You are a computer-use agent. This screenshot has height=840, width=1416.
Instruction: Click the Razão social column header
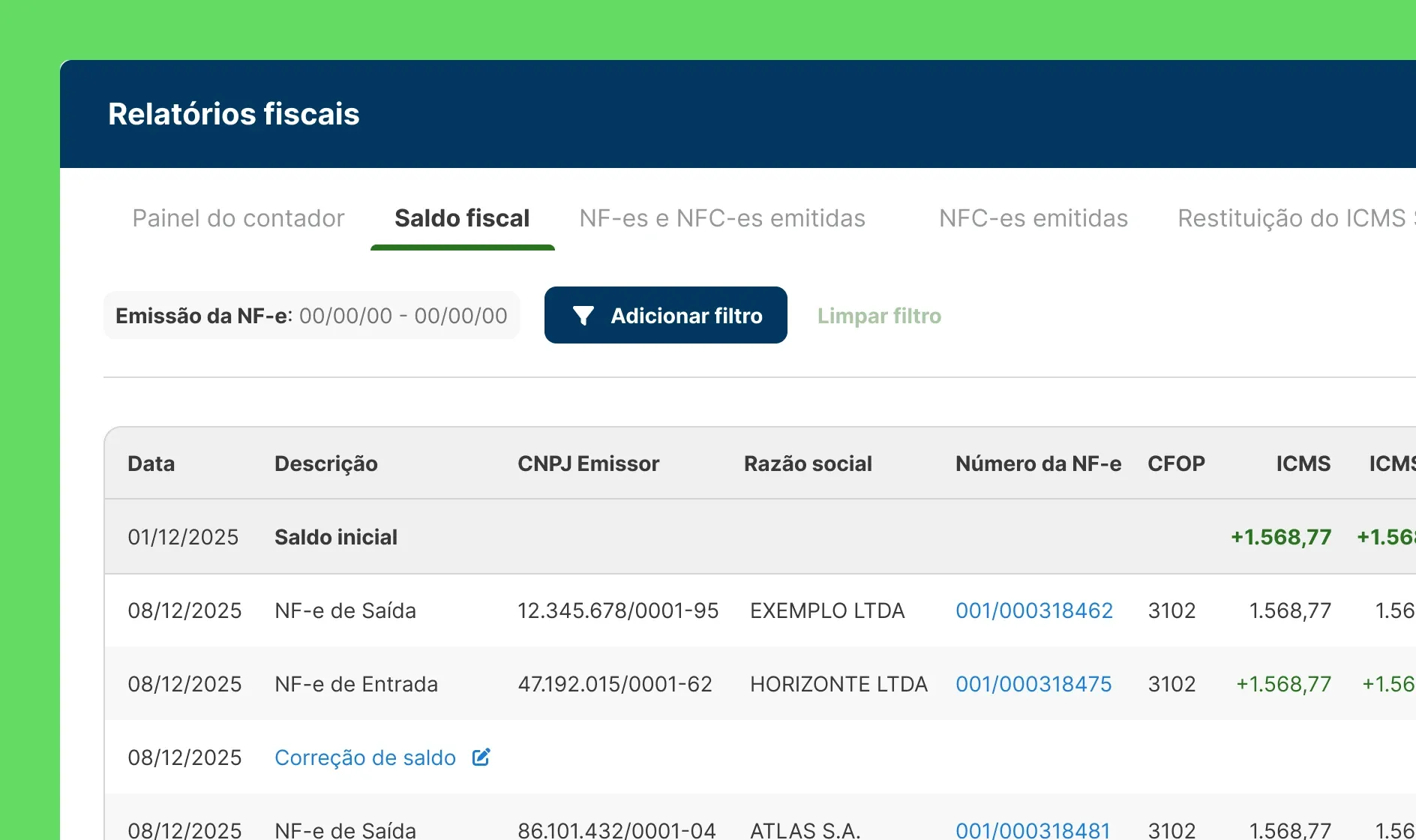(x=808, y=463)
